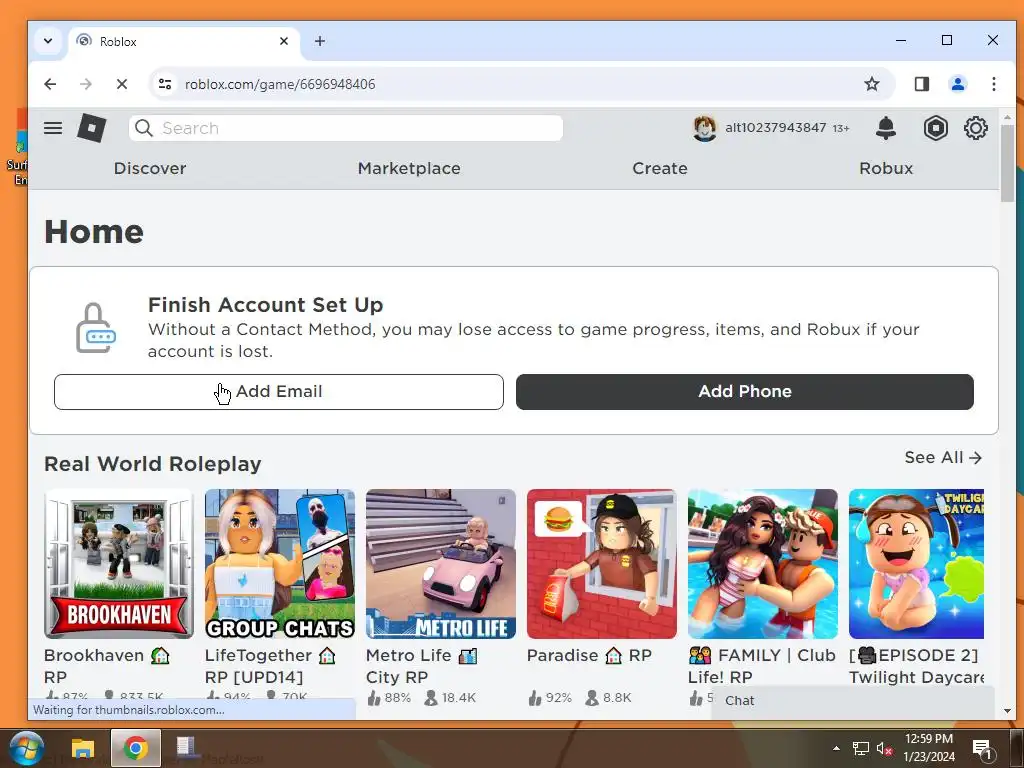This screenshot has width=1024, height=768.
Task: Click the Finish Account Set Up heading
Action: (x=265, y=305)
